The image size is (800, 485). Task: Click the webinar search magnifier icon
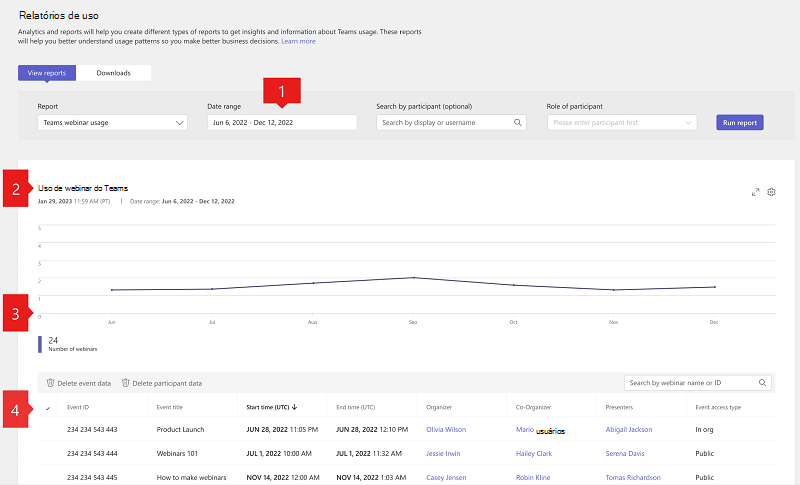(x=763, y=382)
